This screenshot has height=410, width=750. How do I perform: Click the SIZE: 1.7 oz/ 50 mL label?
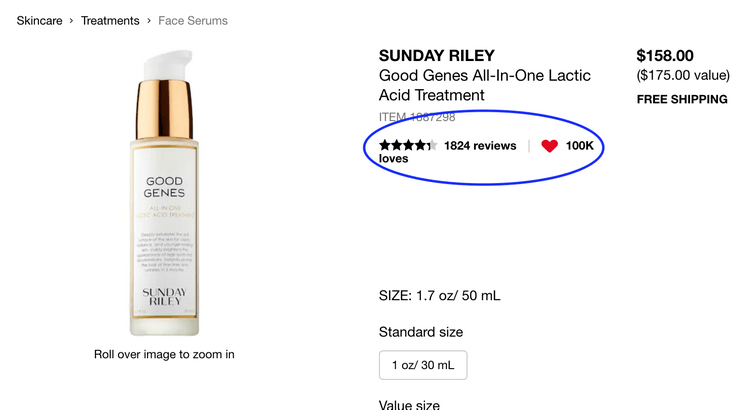point(440,296)
